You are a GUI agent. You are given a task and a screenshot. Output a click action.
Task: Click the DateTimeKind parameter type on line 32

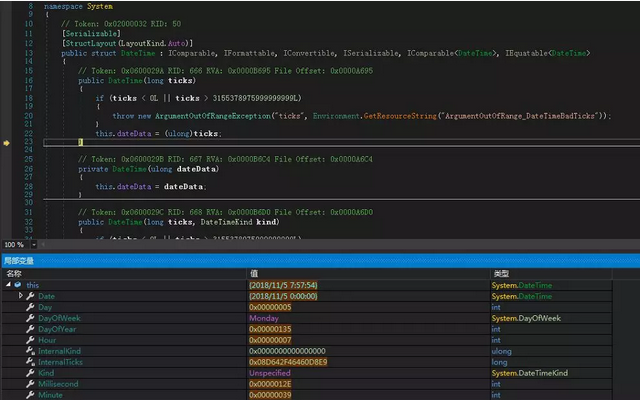click(x=226, y=222)
